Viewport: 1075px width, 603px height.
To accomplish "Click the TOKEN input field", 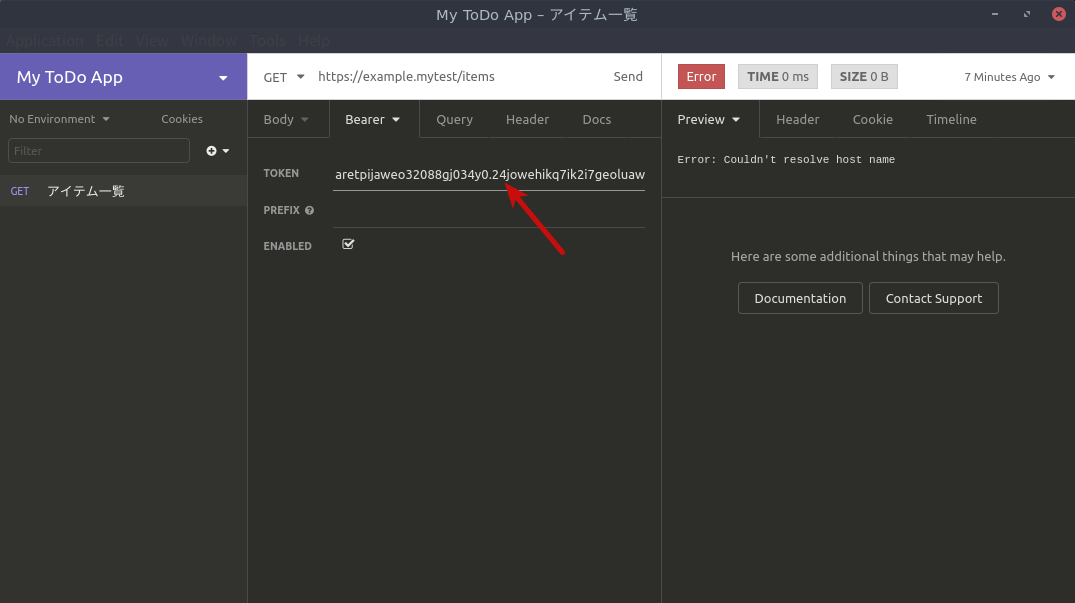I will click(x=489, y=175).
